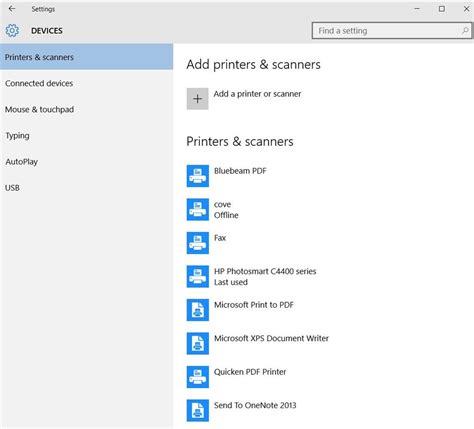Viewport: 474px width, 429px height.
Task: Click the Offline status under cove
Action: coord(226,215)
